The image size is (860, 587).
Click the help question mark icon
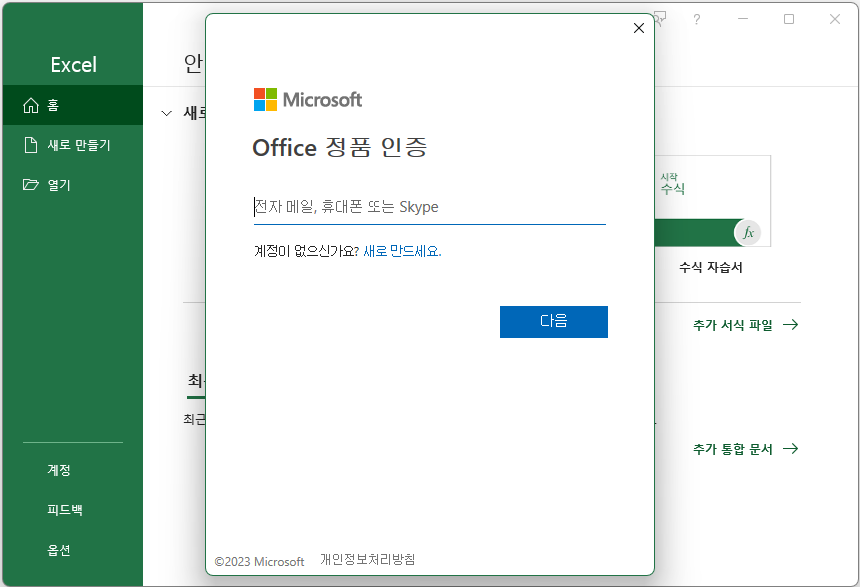click(x=697, y=19)
